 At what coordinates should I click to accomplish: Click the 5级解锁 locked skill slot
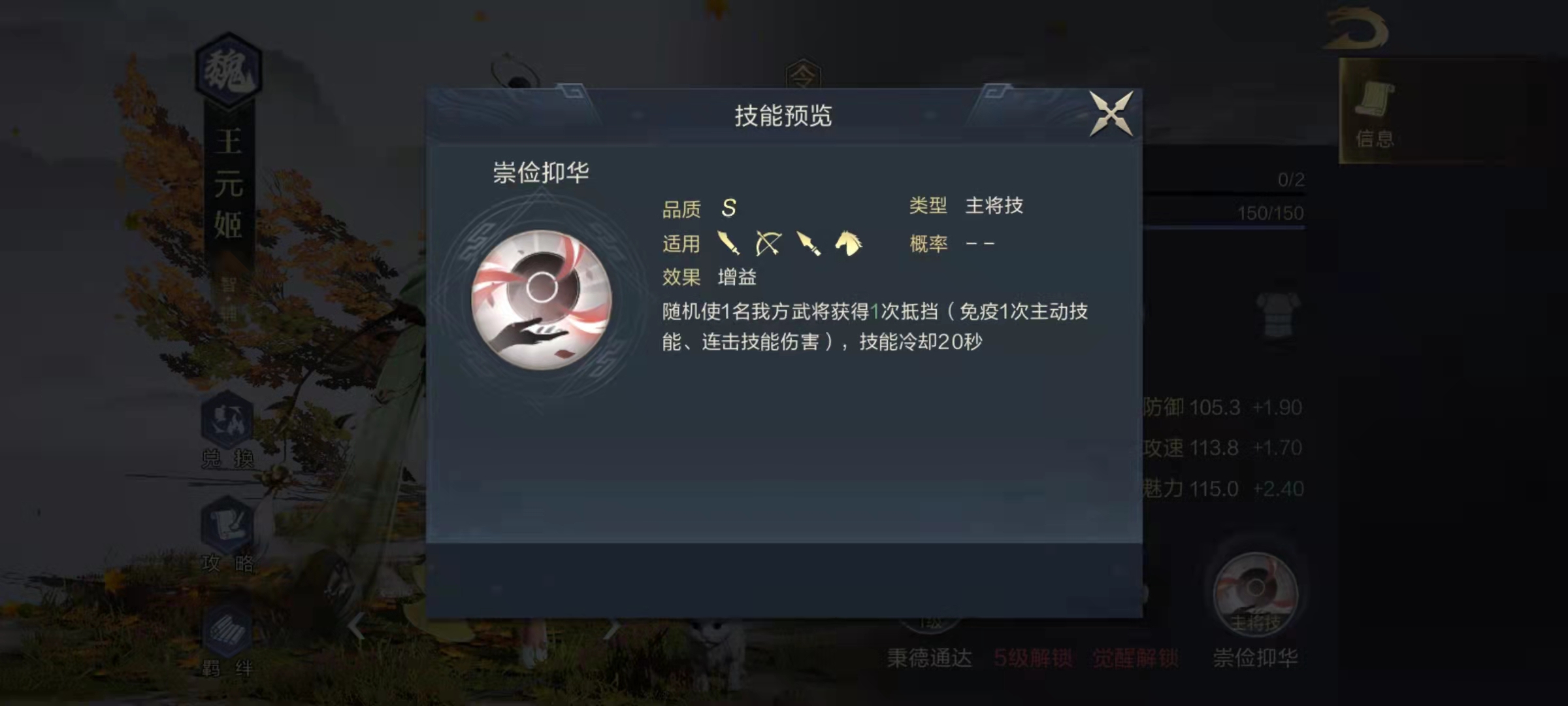(x=1032, y=658)
